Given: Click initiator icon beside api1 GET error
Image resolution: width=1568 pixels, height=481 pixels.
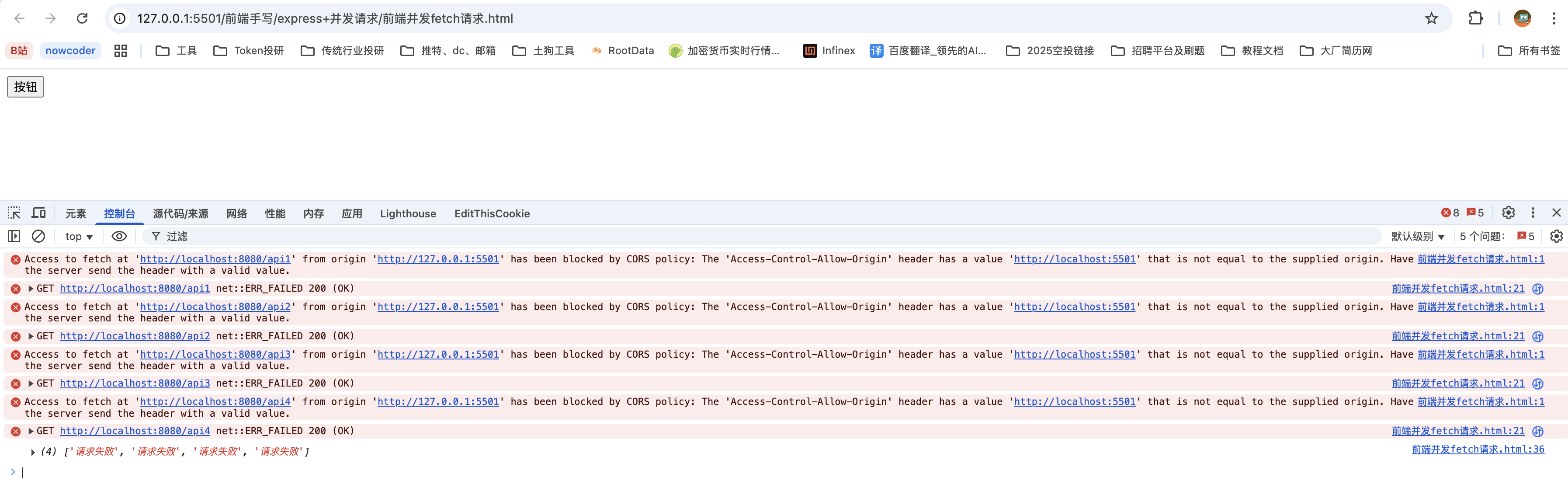Looking at the screenshot, I should (x=1537, y=289).
